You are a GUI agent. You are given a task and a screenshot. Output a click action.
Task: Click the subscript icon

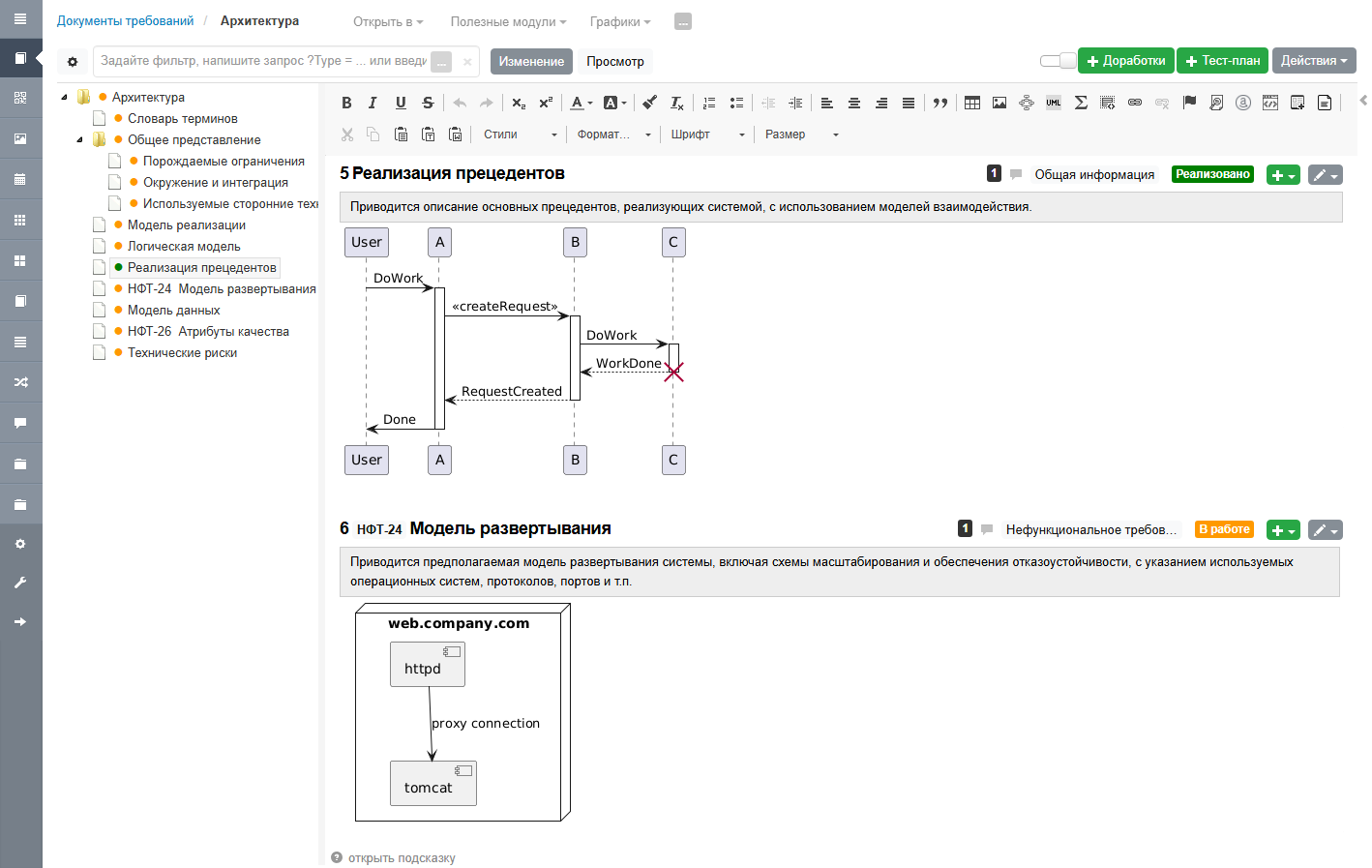(x=519, y=103)
